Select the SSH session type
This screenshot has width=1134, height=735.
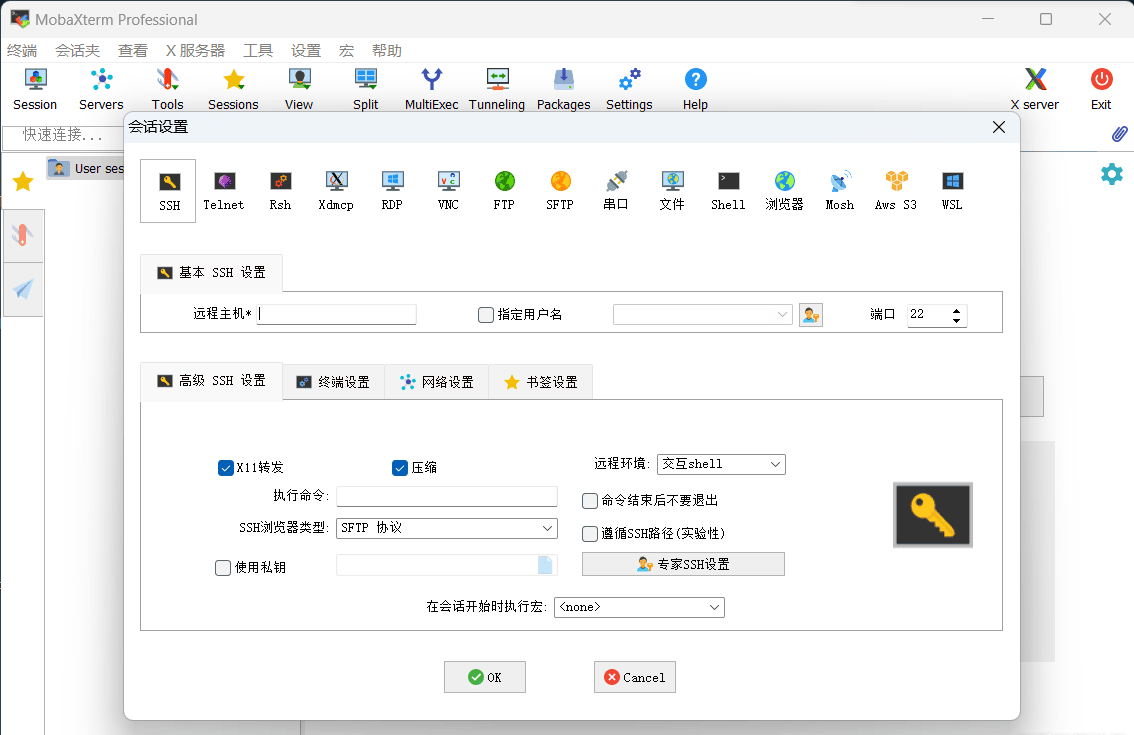point(169,190)
